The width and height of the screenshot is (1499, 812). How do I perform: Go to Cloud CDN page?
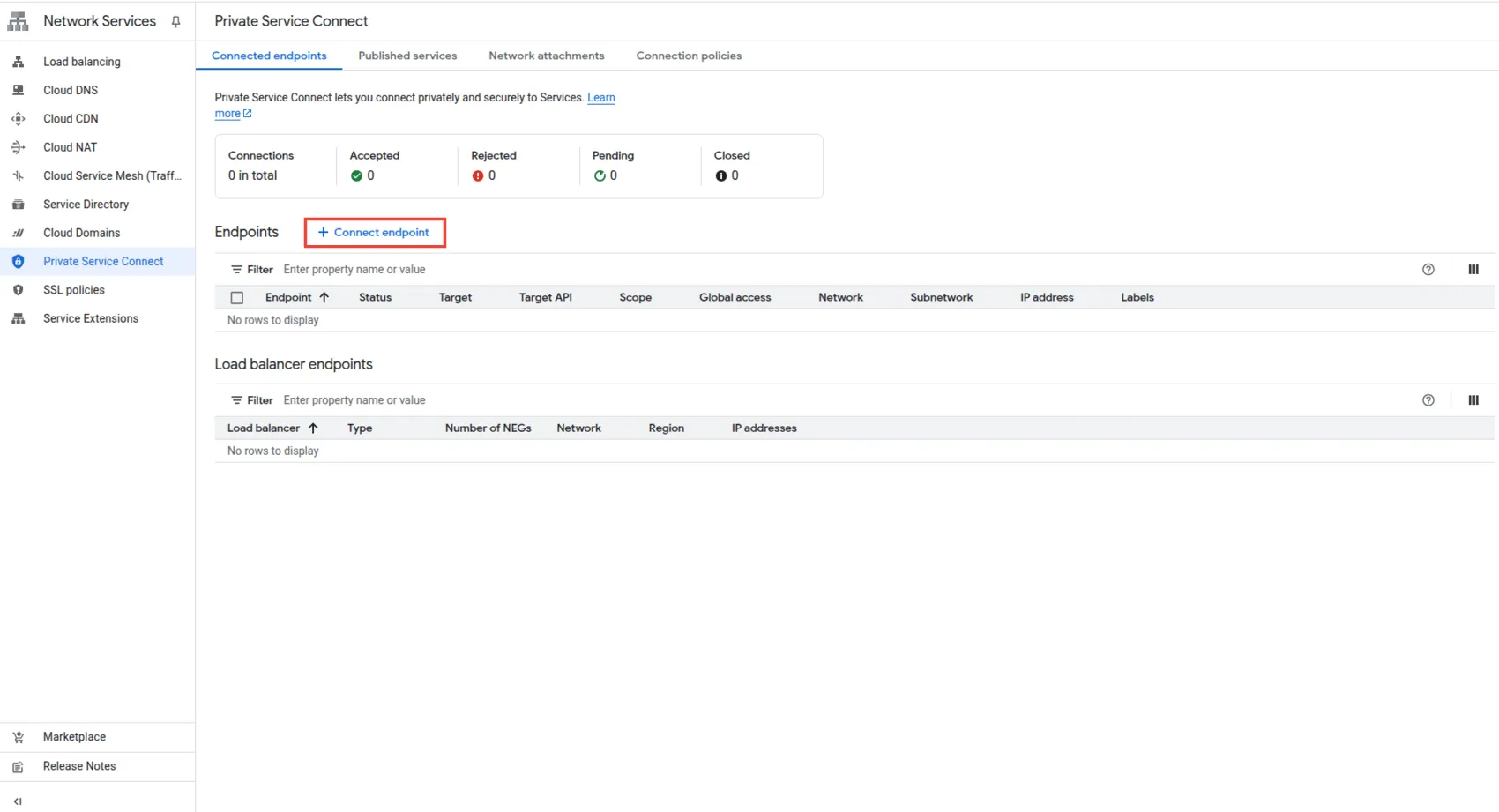(71, 119)
